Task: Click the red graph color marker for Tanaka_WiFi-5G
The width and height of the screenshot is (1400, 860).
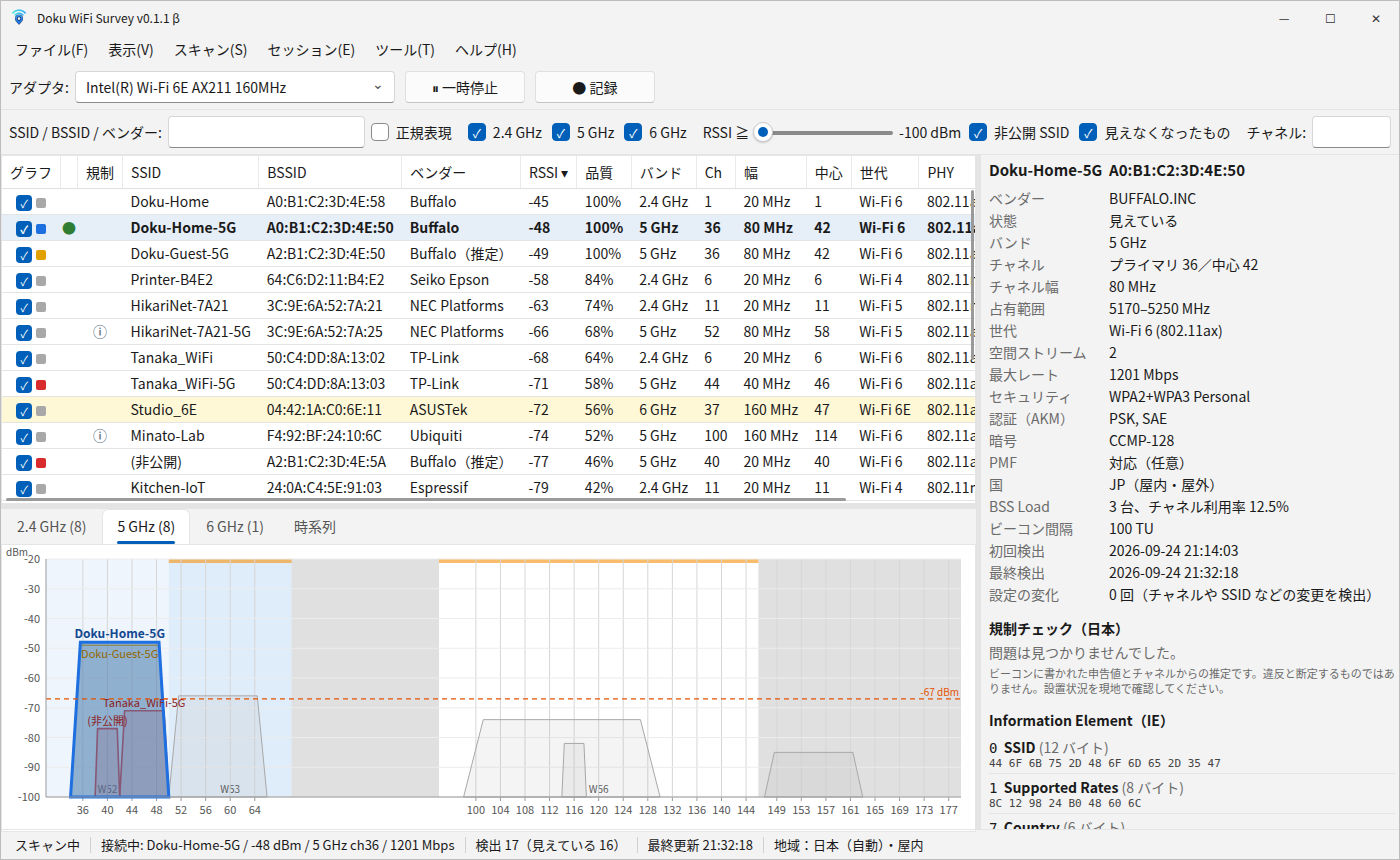Action: tap(41, 385)
